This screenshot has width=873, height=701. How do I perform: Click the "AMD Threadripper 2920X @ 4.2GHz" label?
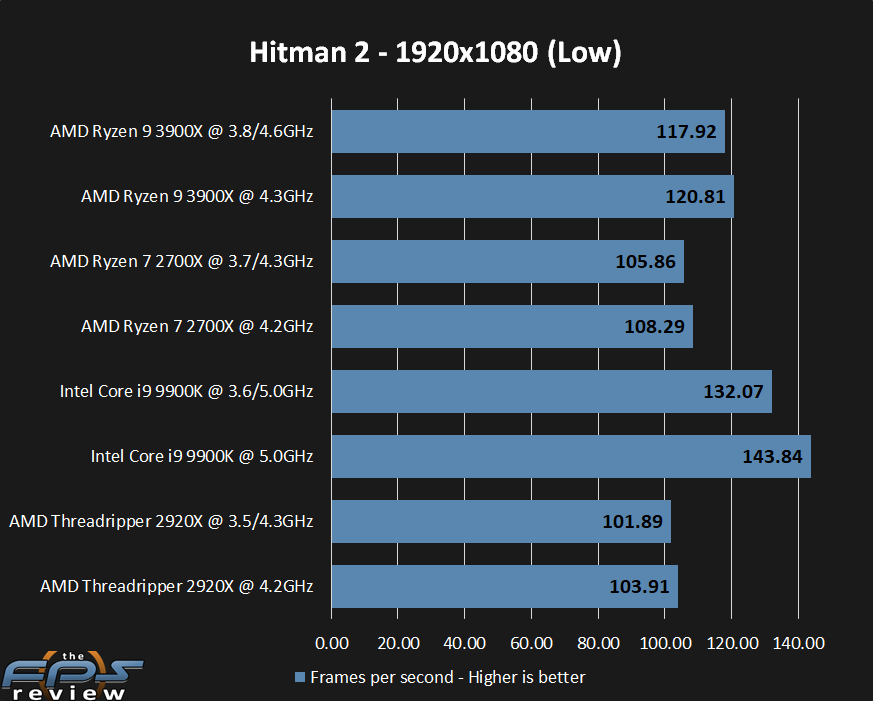(176, 586)
